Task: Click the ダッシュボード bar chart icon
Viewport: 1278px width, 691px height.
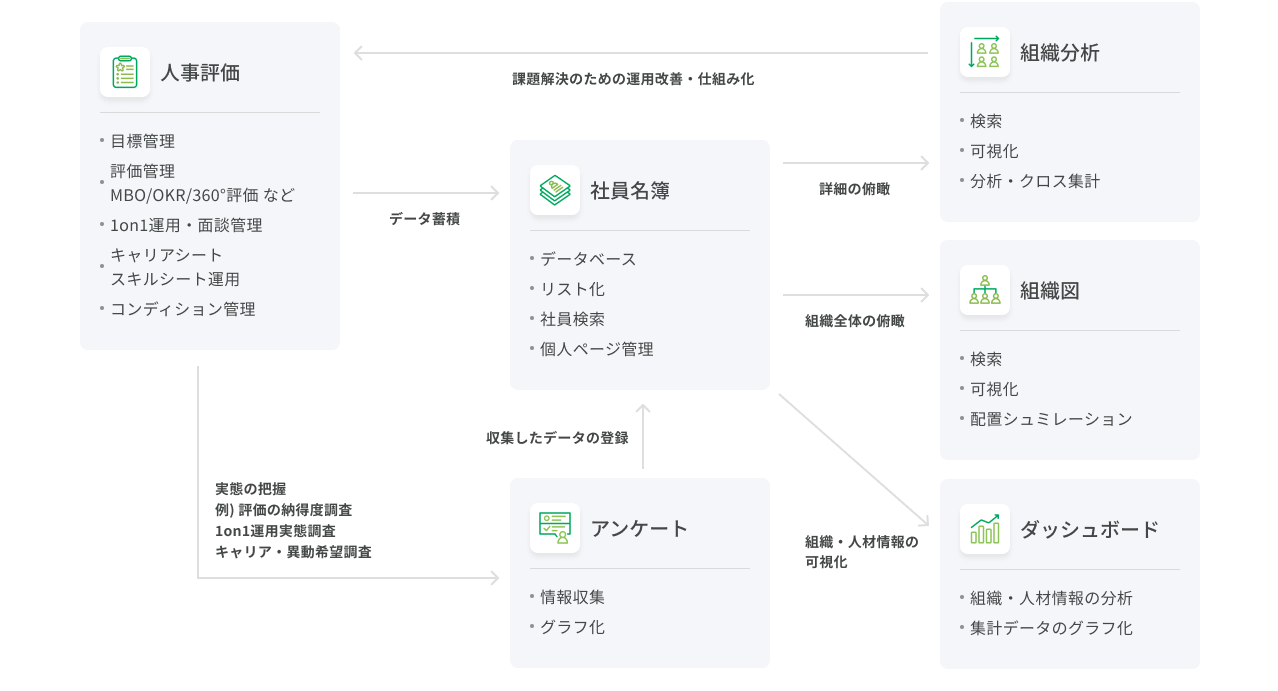Action: point(985,529)
